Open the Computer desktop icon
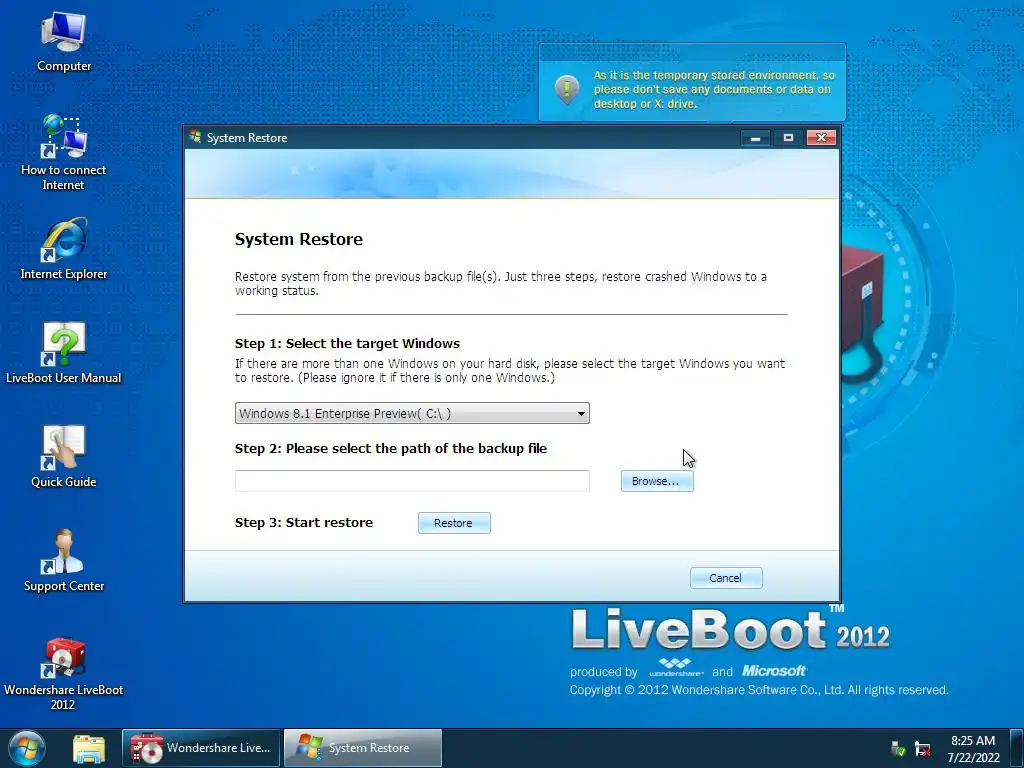The width and height of the screenshot is (1024, 768). (x=63, y=41)
